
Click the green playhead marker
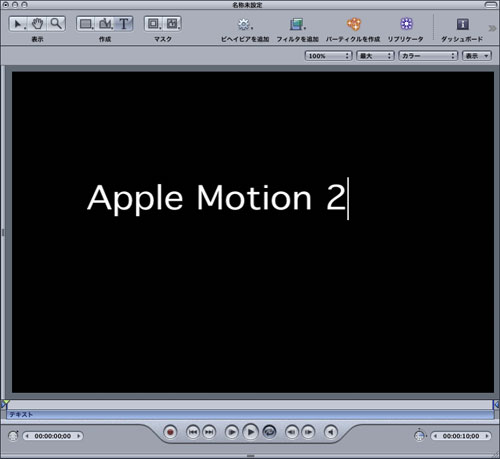[x=6, y=403]
